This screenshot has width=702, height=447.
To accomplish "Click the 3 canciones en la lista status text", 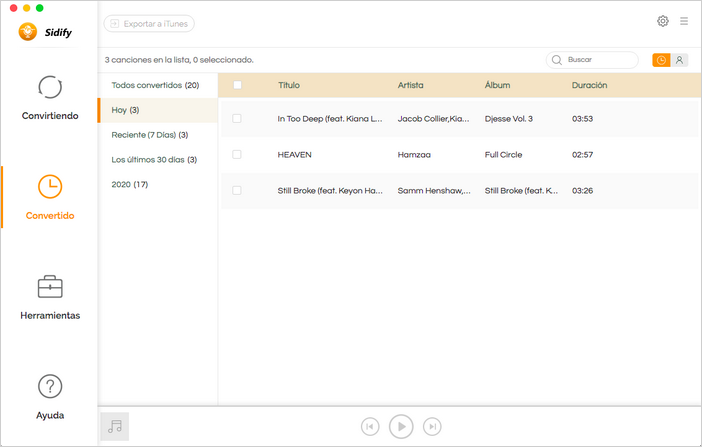I will 179,60.
